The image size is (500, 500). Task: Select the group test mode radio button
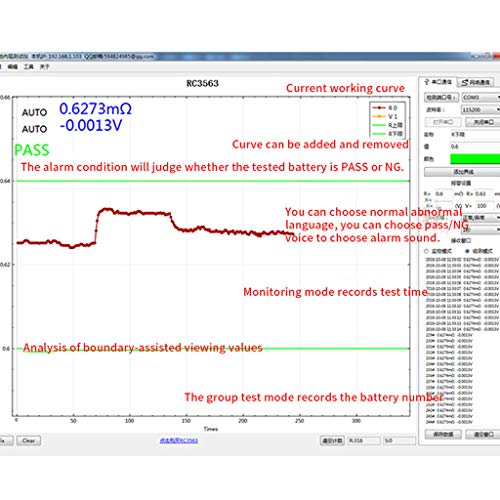[467, 251]
